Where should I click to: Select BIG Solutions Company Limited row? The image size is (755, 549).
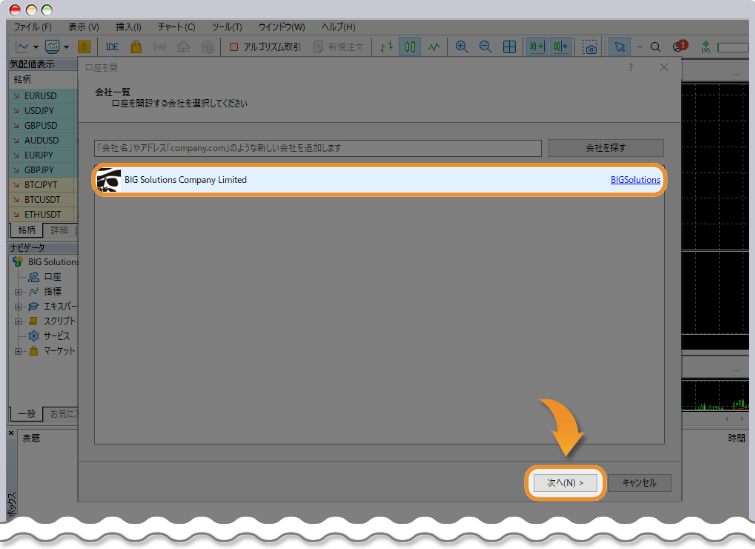pyautogui.click(x=379, y=180)
